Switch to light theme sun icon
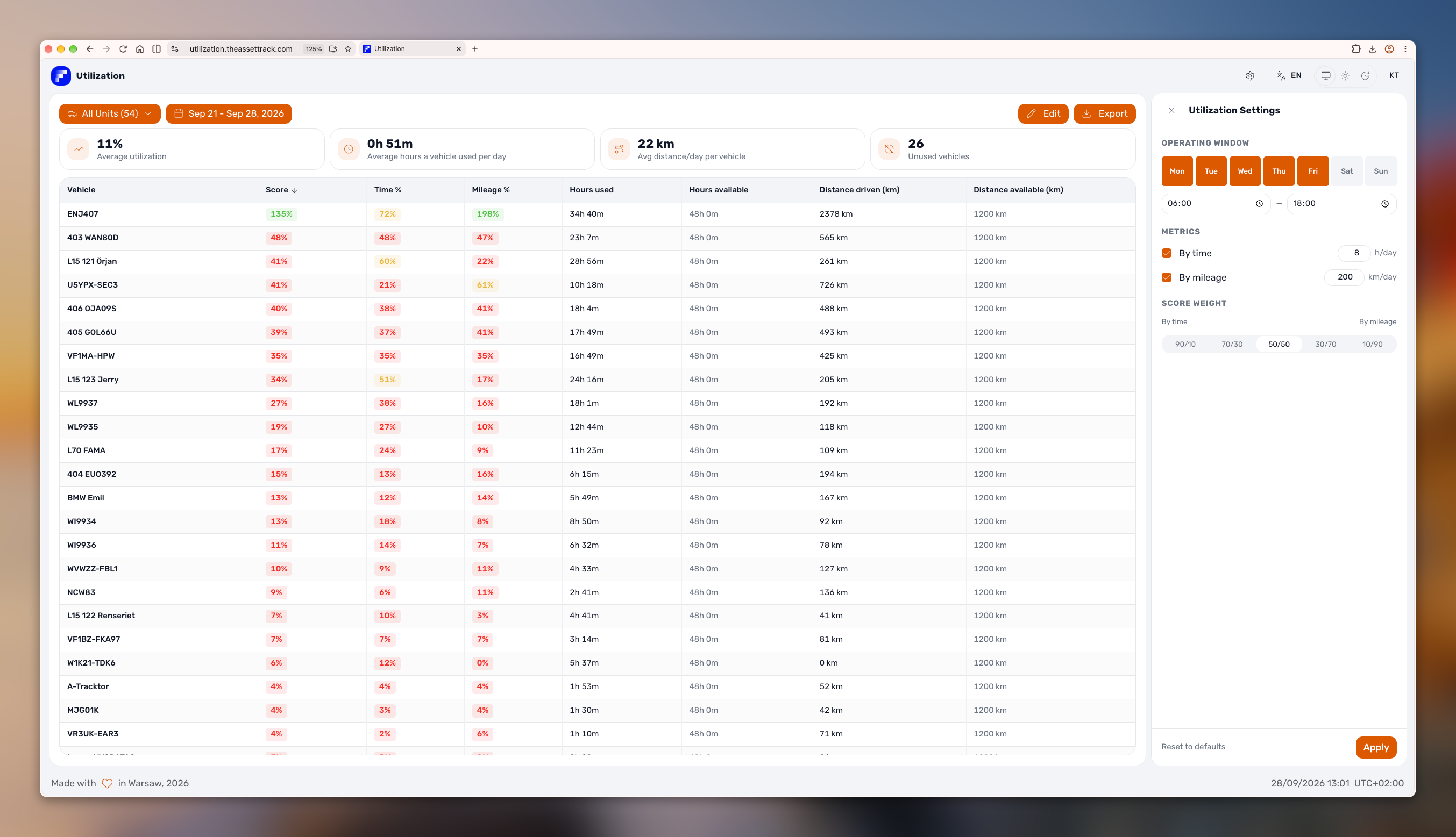This screenshot has width=1456, height=837. [1345, 76]
